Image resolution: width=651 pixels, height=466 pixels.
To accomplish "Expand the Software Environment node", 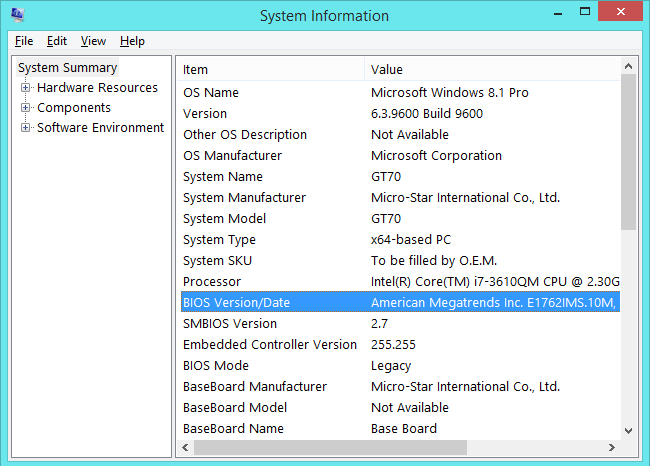I will (x=25, y=128).
